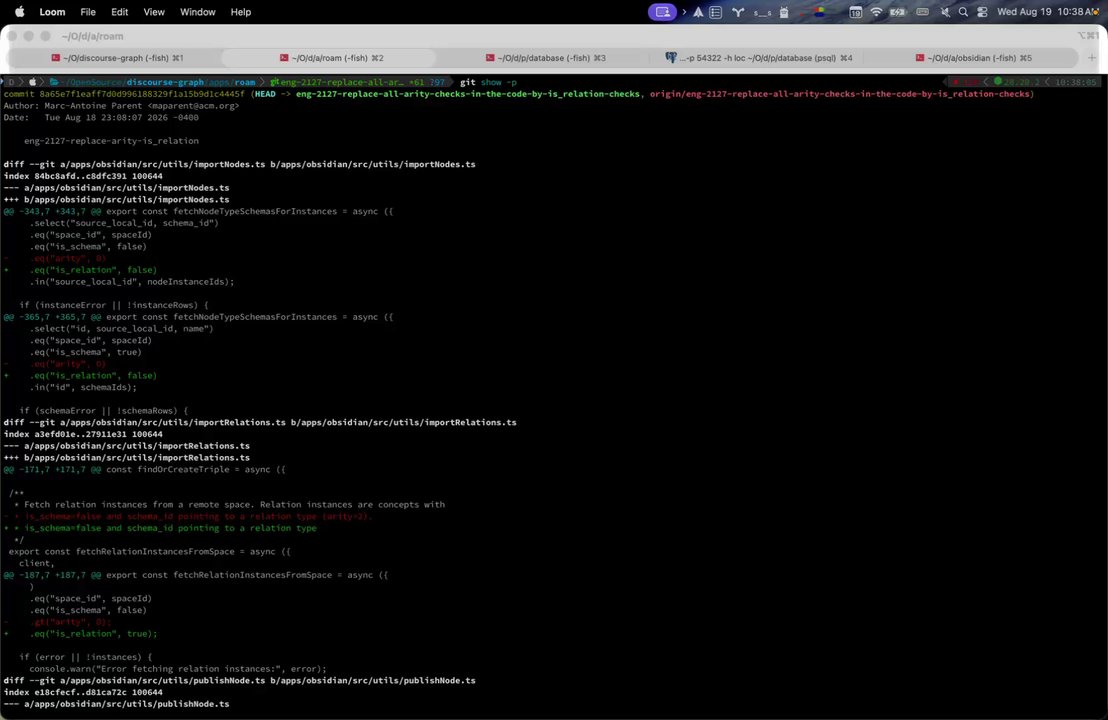Click the purple Loom recording icon in menu bar
Image resolution: width=1108 pixels, height=720 pixels.
coord(662,12)
